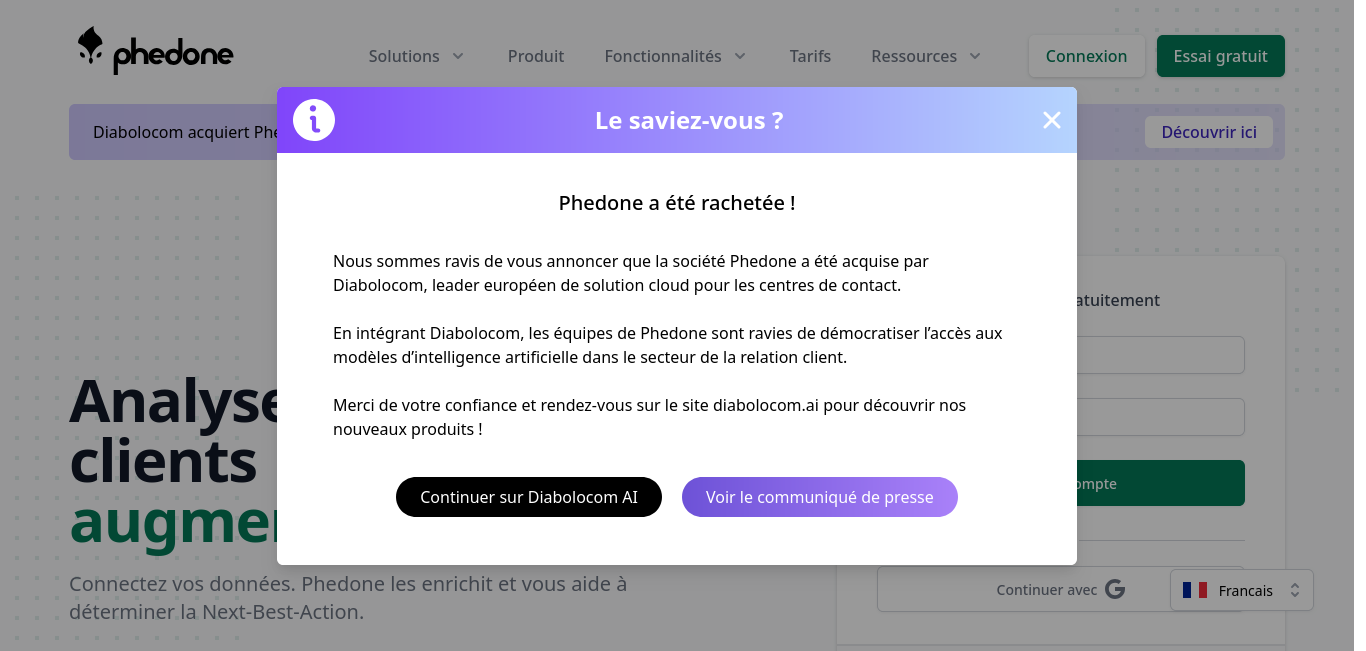This screenshot has width=1366, height=651.
Task: Click Continuer sur Diabolocom AI
Action: point(529,497)
